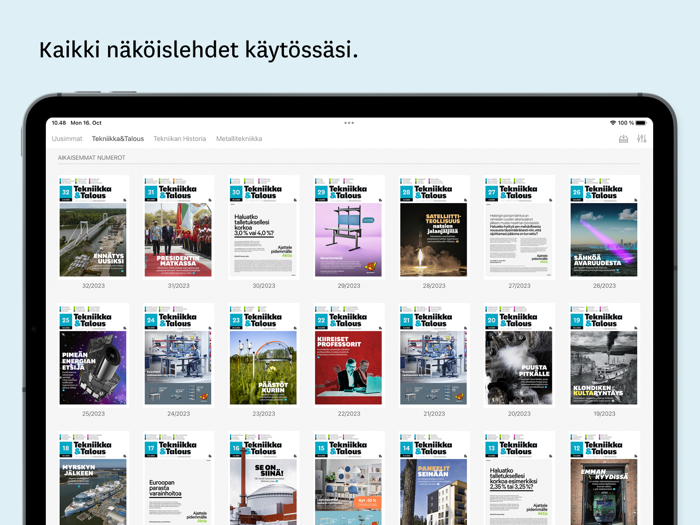Viewport: 700px width, 525px height.
Task: Open the Uusimmat tab
Action: (67, 139)
